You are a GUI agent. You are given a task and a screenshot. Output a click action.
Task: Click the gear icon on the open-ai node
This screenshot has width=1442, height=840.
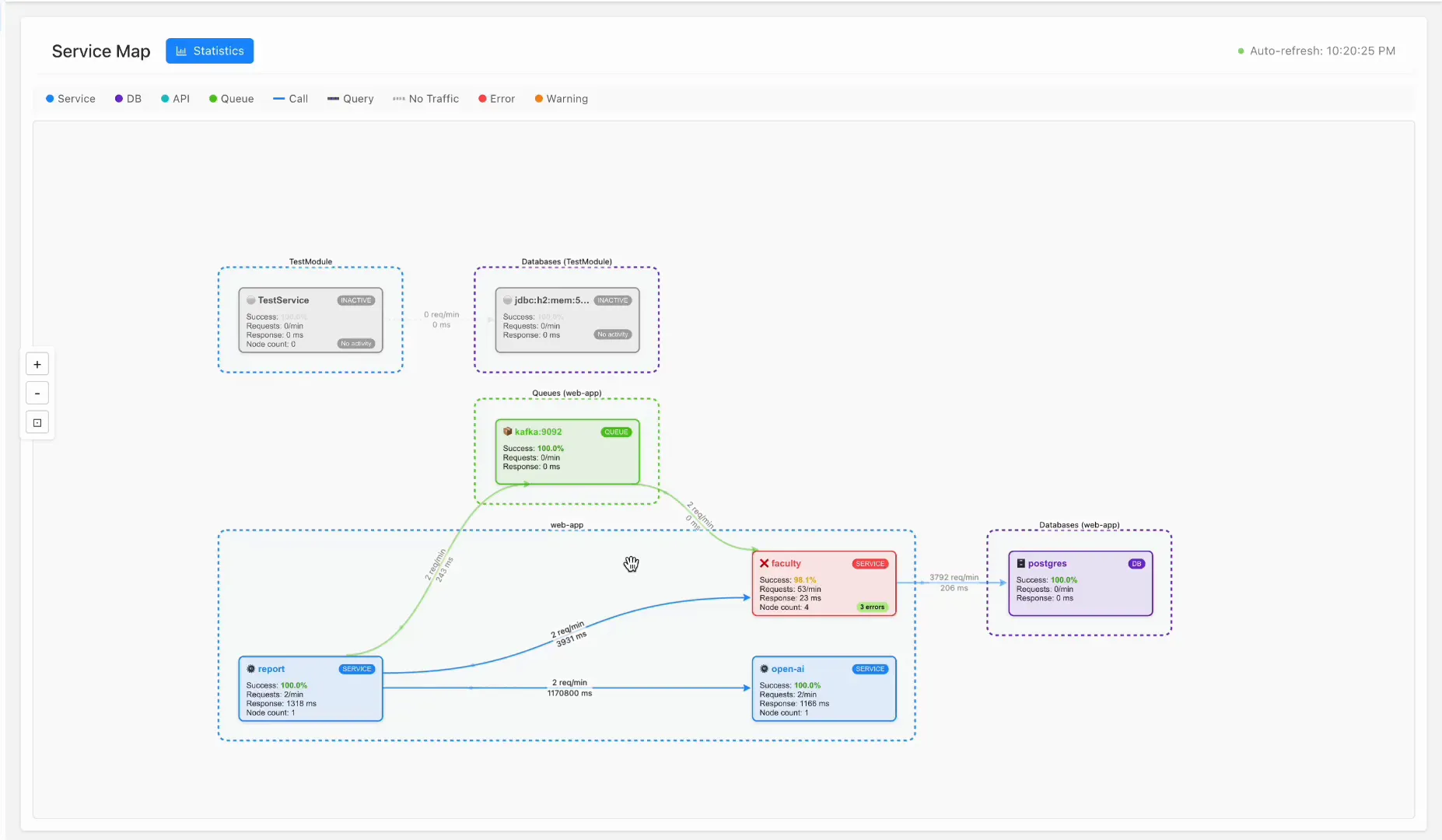coord(764,668)
